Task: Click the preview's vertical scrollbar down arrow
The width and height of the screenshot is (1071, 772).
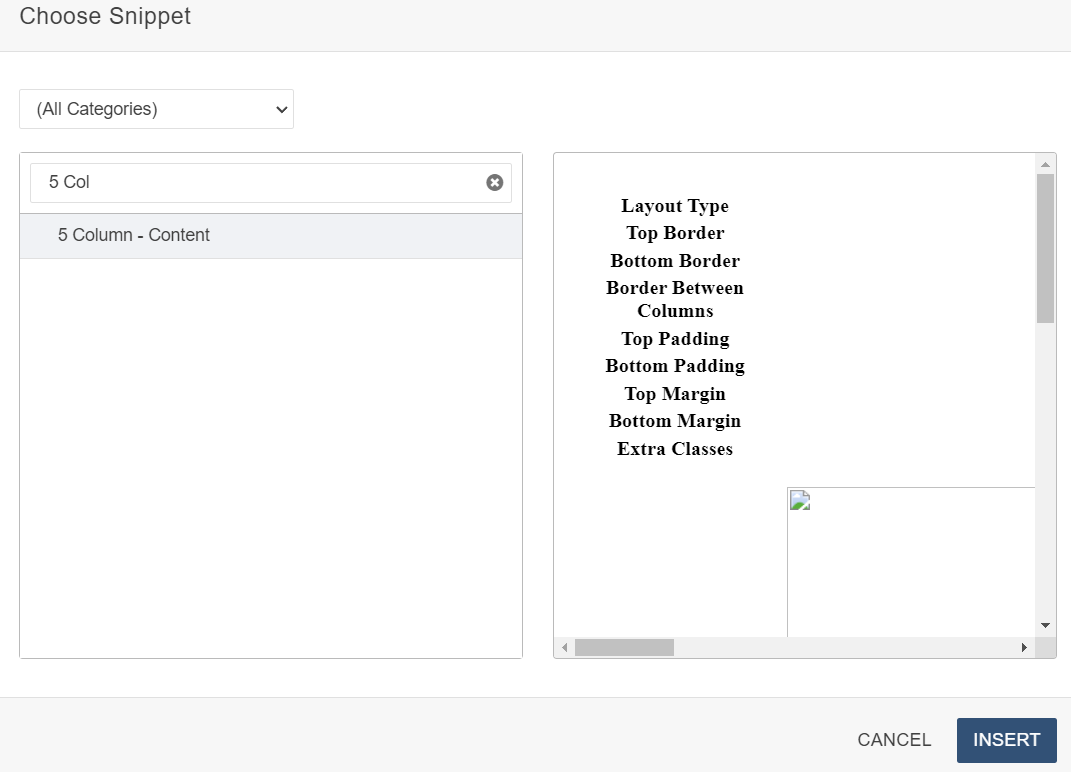Action: coord(1045,625)
